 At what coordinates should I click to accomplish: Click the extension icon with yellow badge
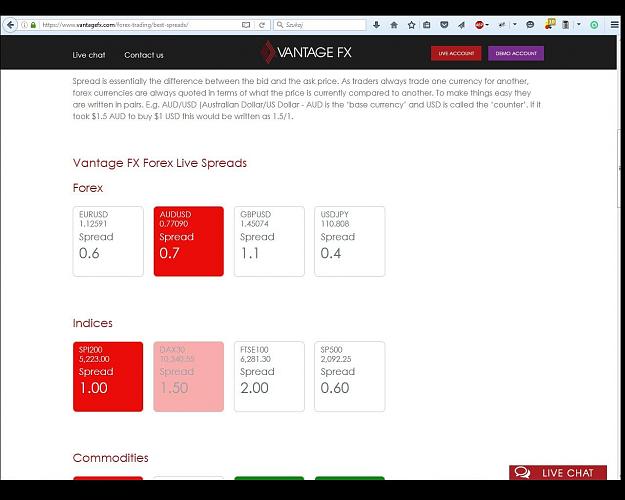550,24
